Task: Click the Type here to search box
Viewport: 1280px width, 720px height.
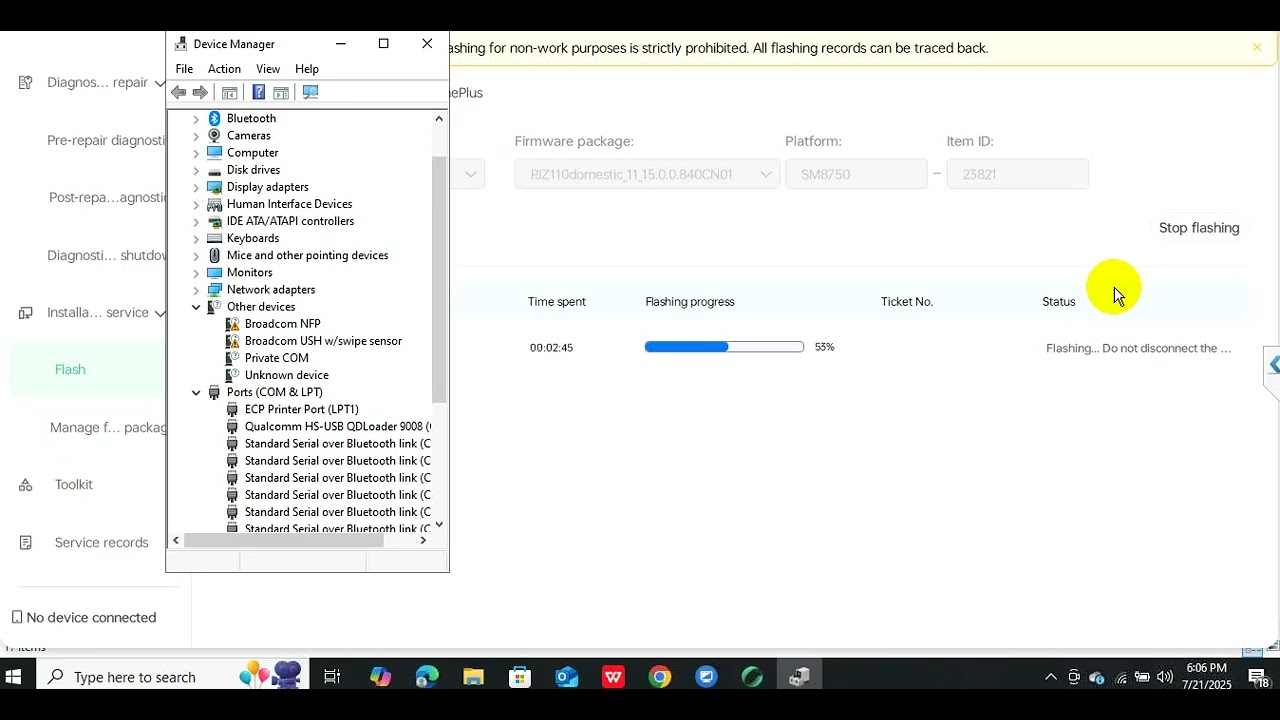Action: tap(172, 677)
